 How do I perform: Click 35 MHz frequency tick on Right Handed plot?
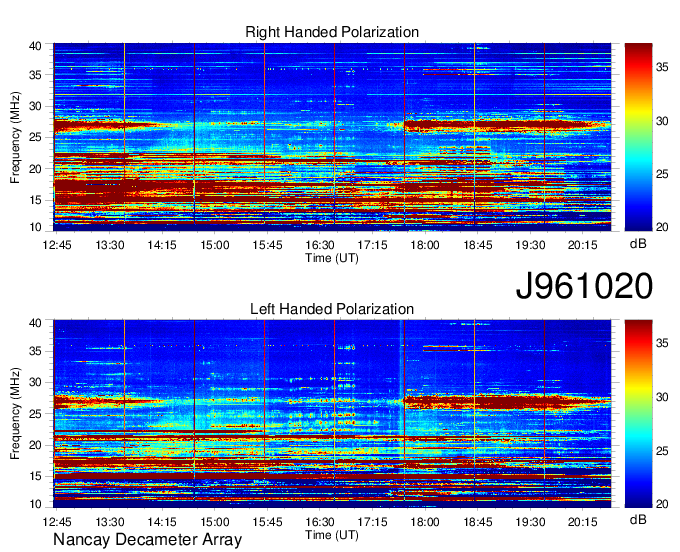tap(35, 75)
